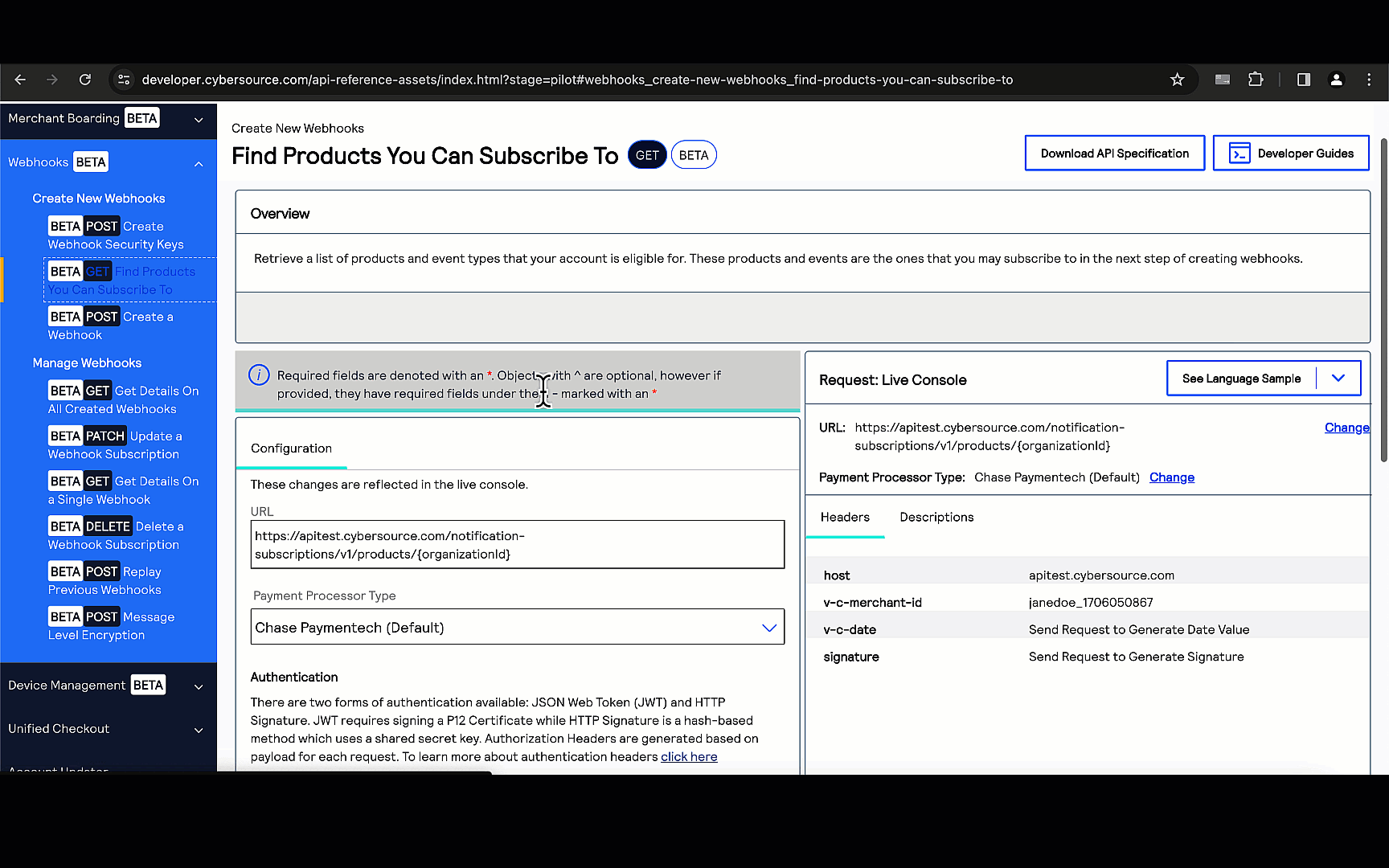Bookmark this page with the star icon
This screenshot has width=1389, height=868.
point(1177,80)
